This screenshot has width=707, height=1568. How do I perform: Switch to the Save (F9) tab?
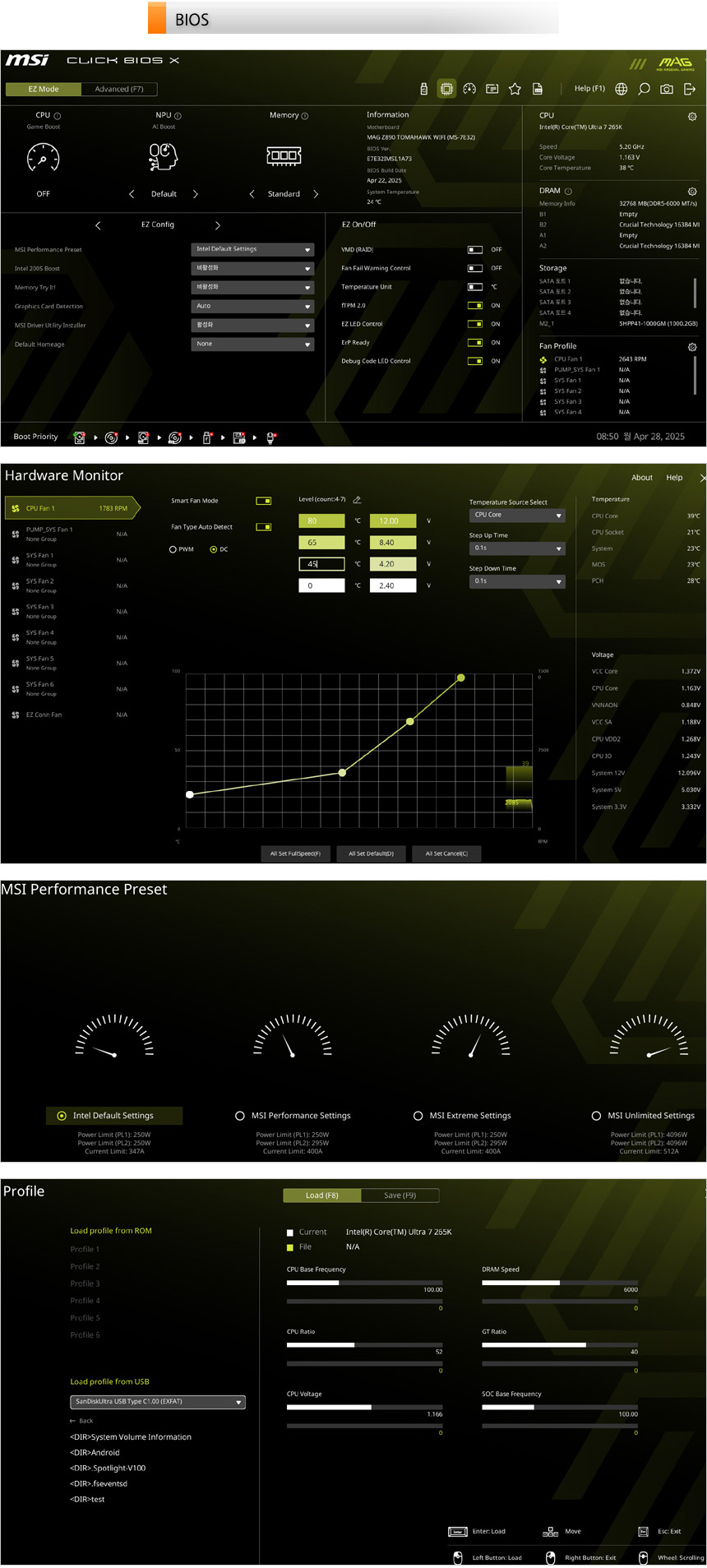tap(400, 1195)
